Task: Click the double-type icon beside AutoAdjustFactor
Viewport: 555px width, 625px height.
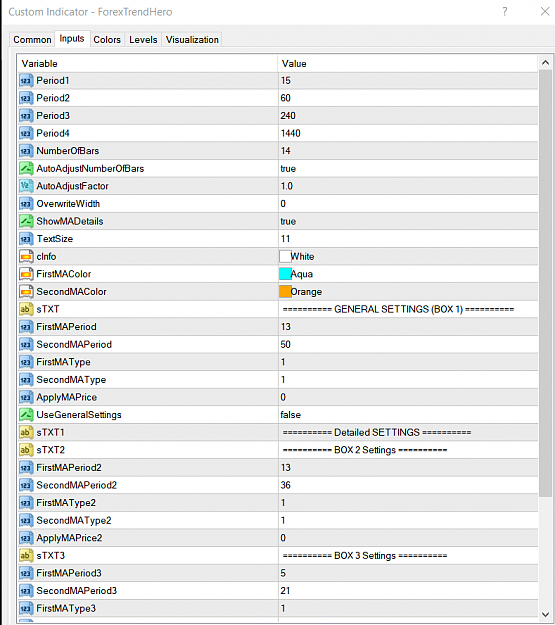Action: (x=26, y=186)
